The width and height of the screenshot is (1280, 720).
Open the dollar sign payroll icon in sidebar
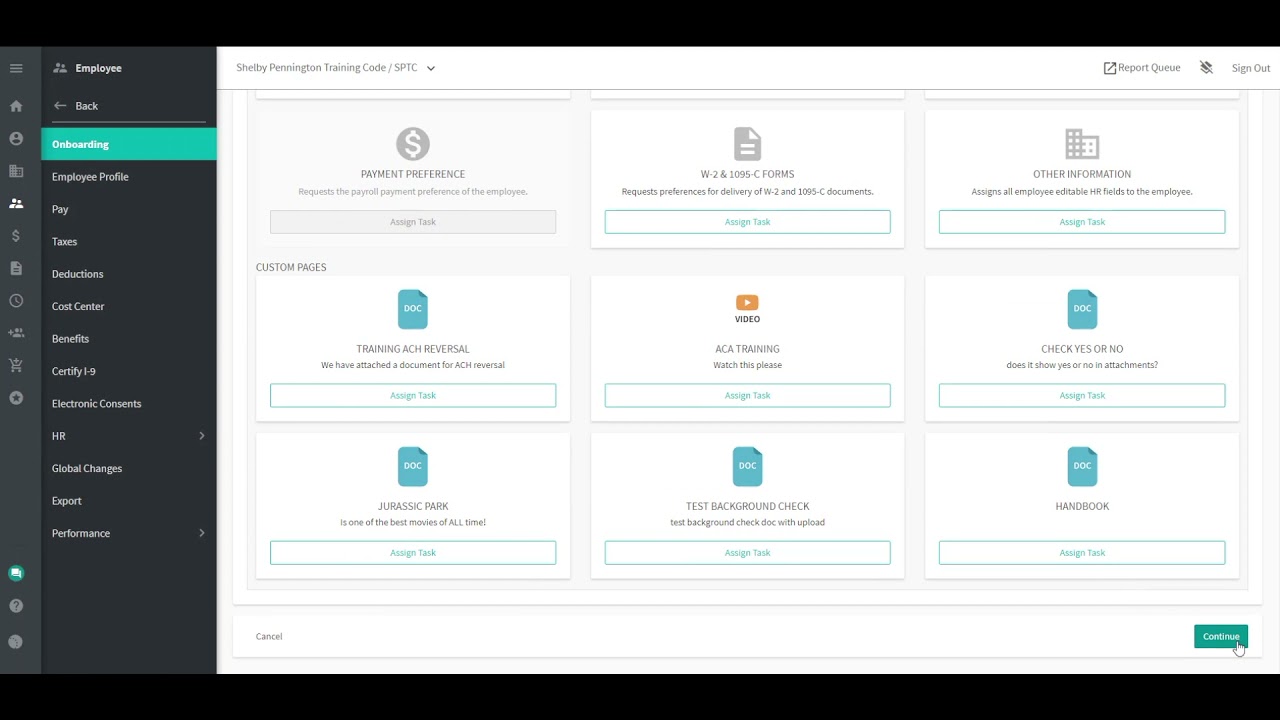(x=16, y=236)
